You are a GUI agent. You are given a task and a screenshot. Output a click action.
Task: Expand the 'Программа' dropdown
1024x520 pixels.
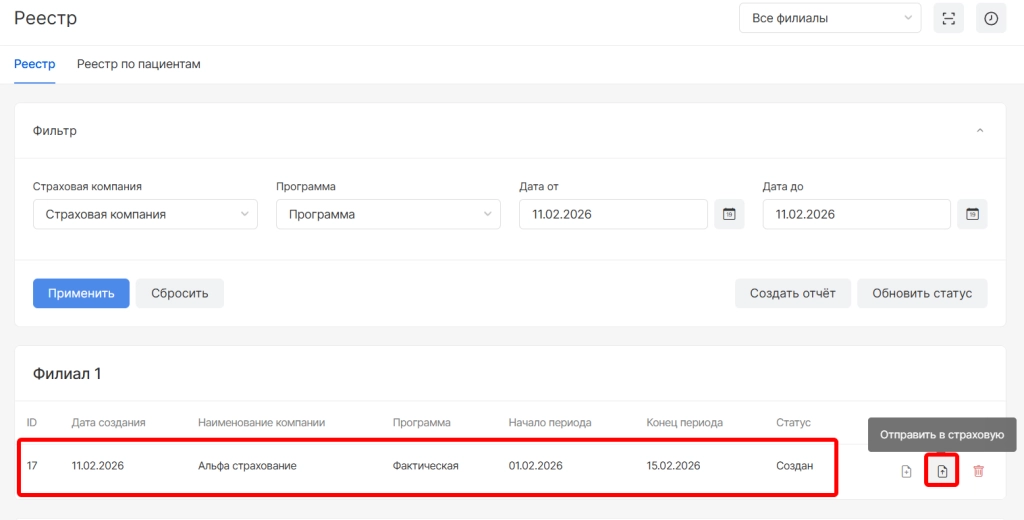pos(388,214)
